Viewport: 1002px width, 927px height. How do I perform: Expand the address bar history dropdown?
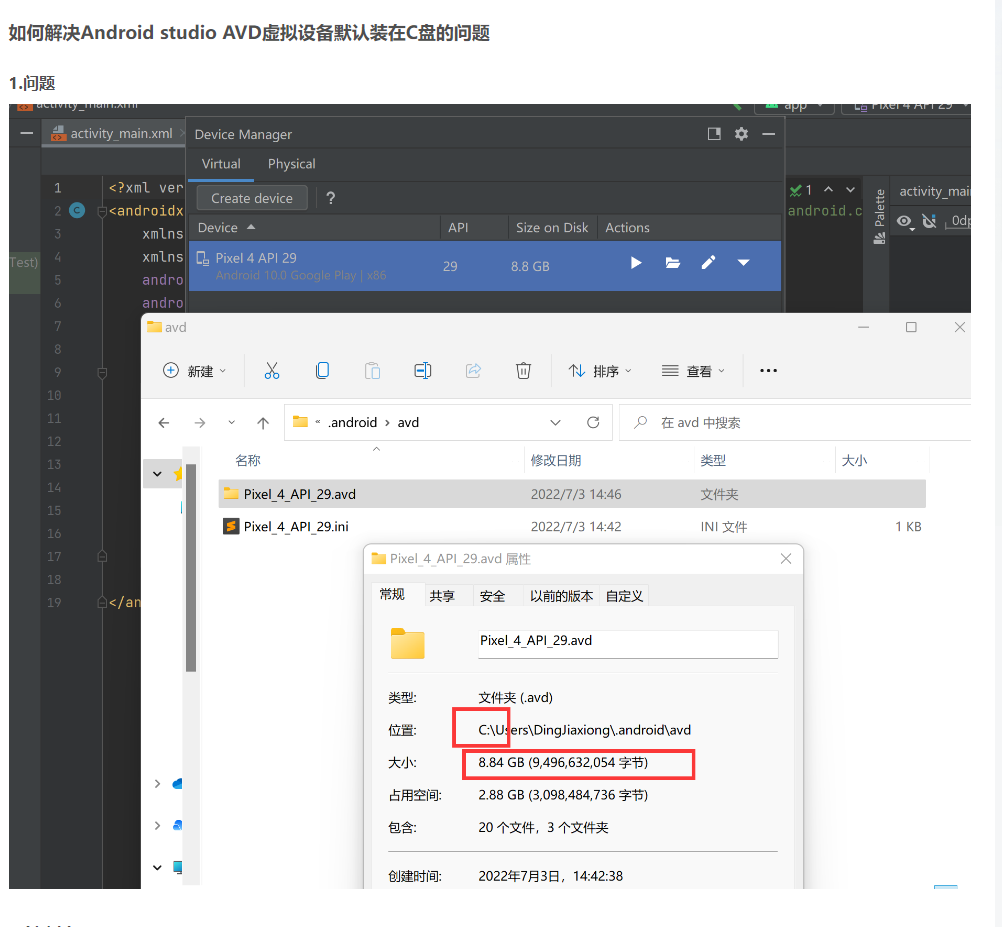point(555,422)
